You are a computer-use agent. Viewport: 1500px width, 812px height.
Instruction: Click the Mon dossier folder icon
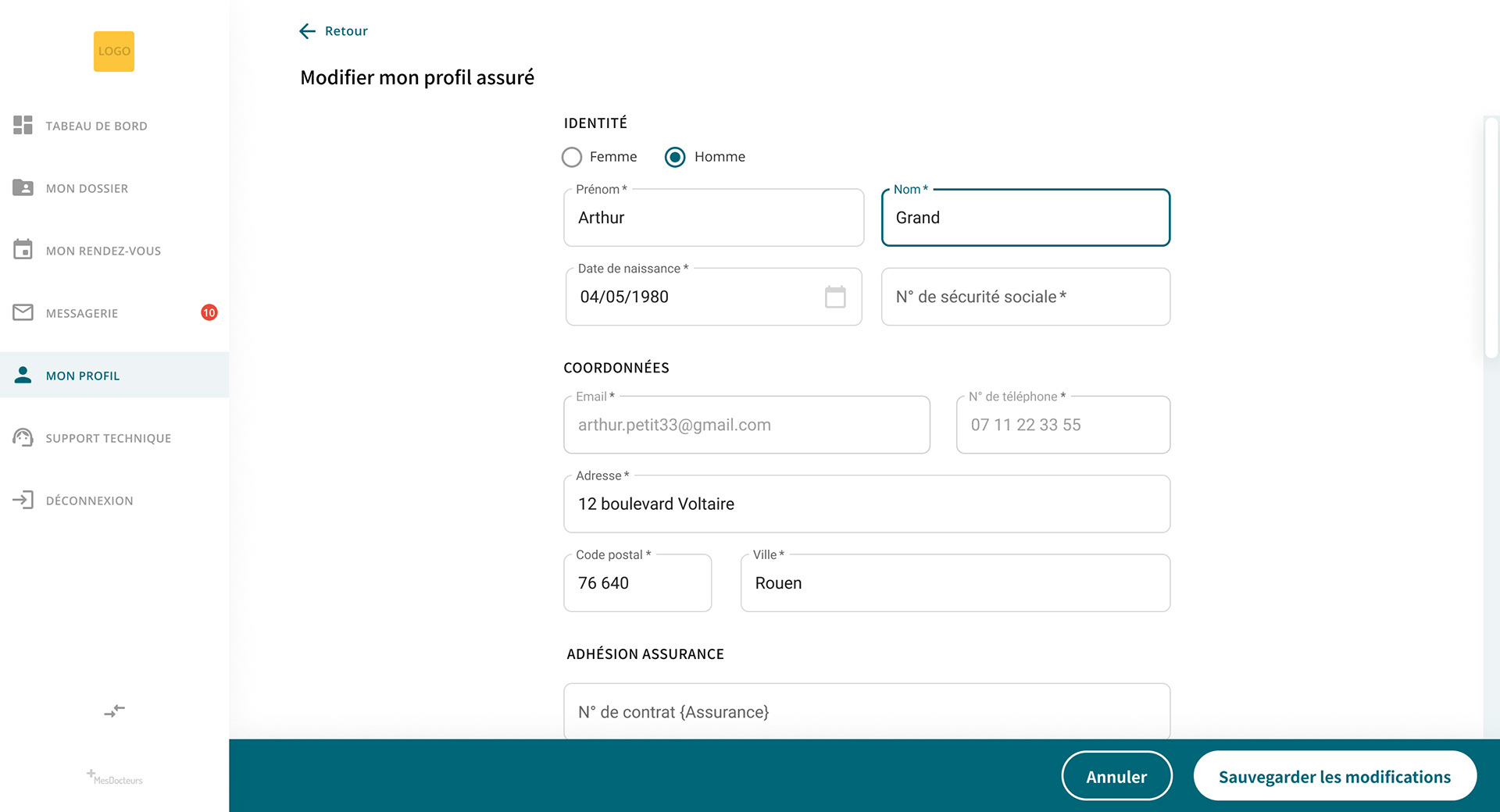[x=23, y=187]
